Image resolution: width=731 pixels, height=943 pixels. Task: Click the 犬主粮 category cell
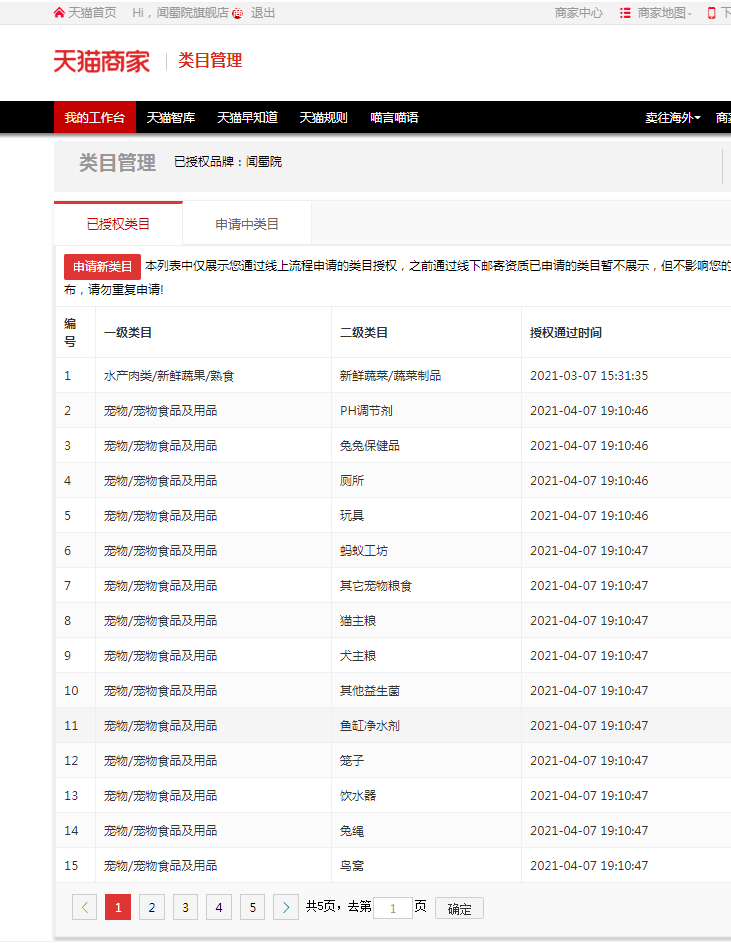click(357, 655)
